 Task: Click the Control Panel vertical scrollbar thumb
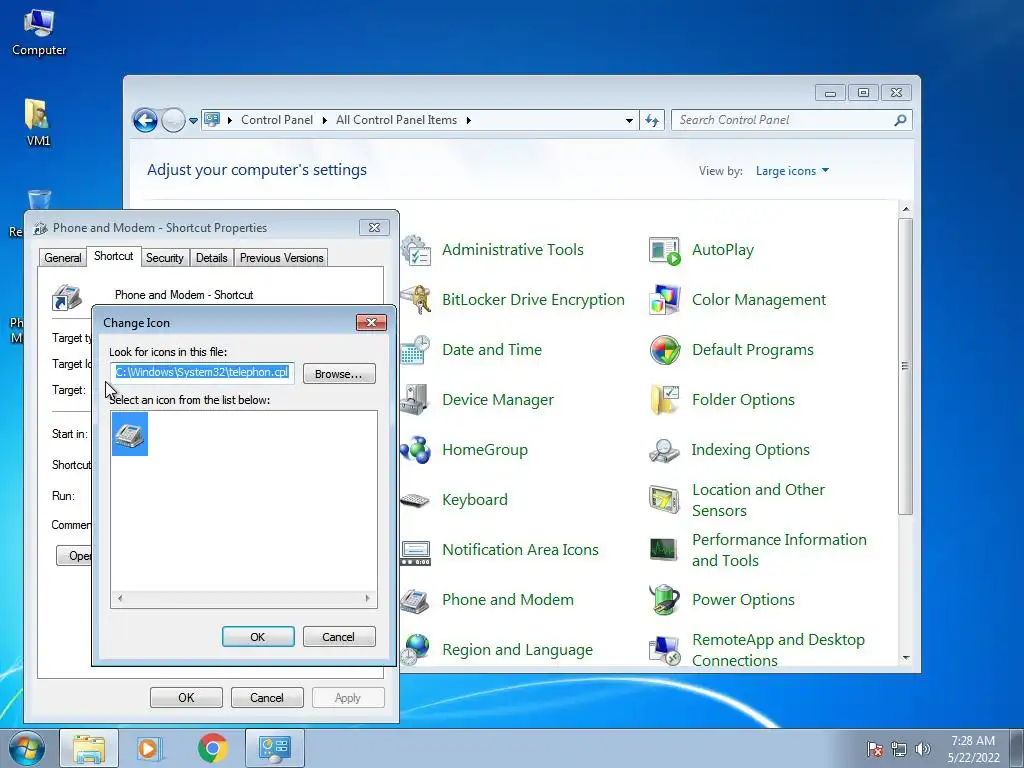tap(905, 367)
